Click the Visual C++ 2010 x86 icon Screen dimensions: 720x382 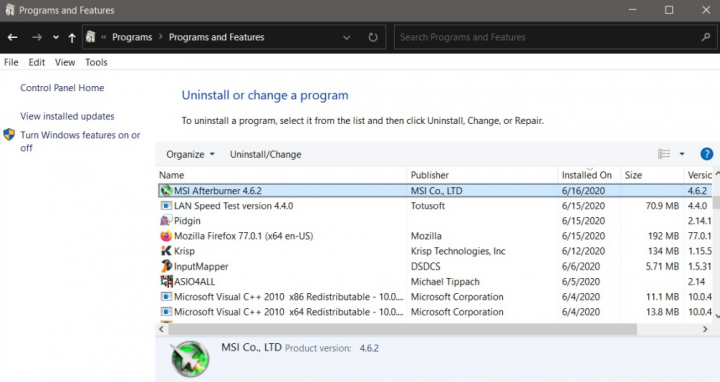click(166, 297)
